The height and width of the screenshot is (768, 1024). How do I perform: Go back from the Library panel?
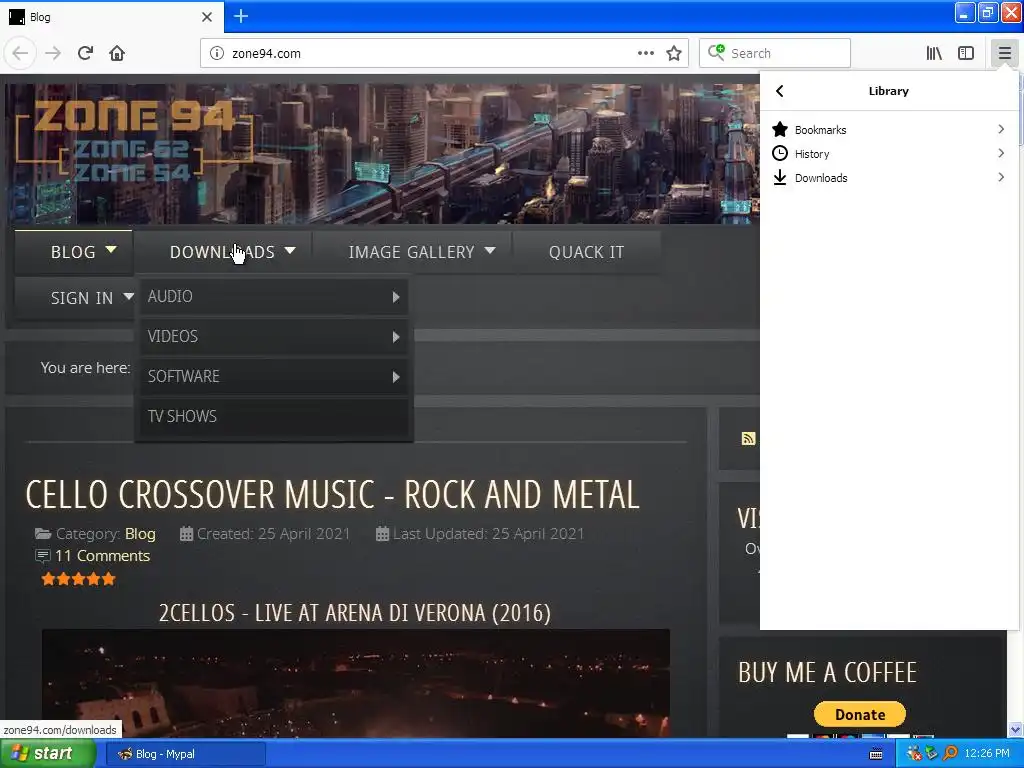[780, 91]
